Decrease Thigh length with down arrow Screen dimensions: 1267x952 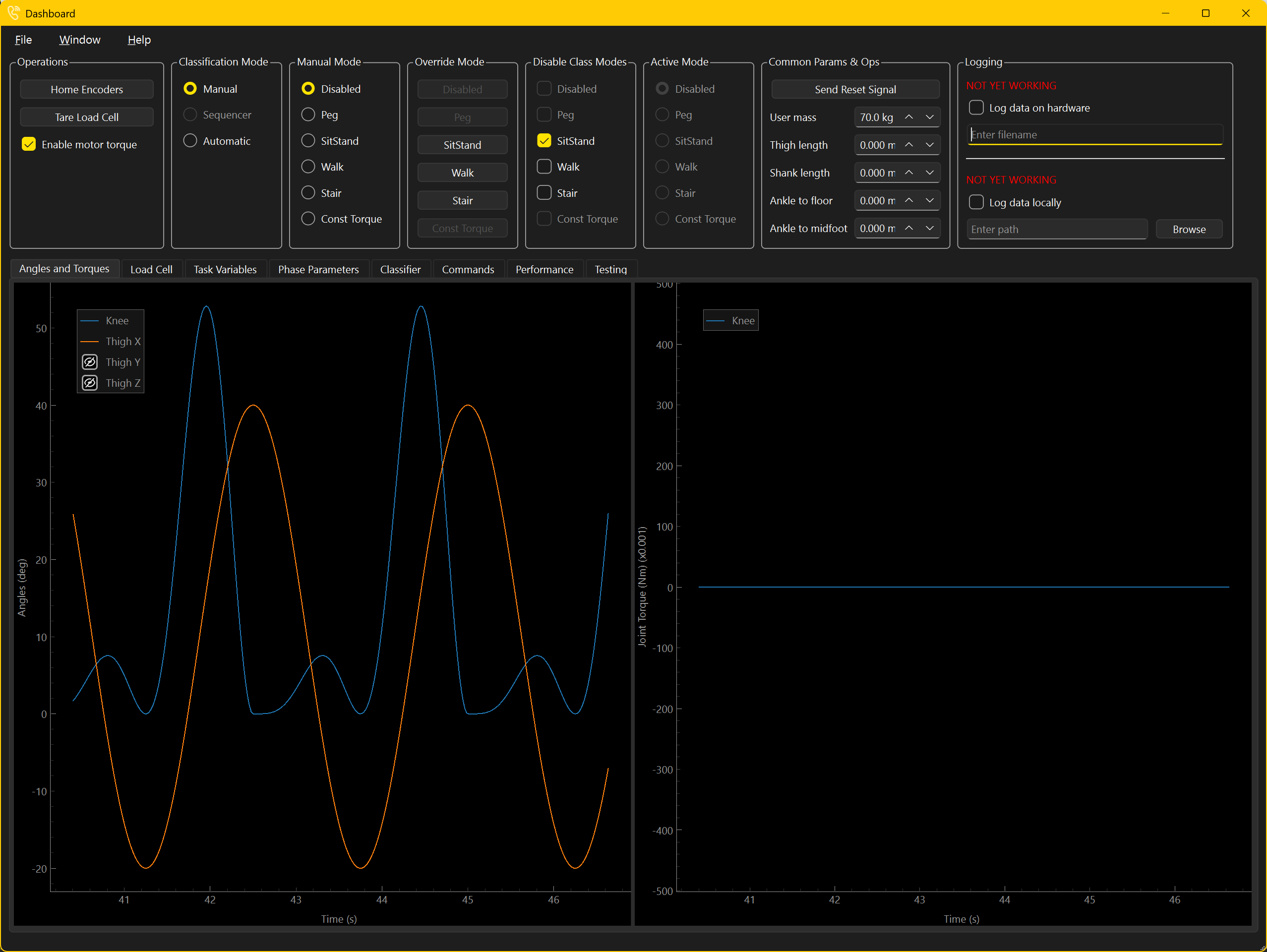coord(930,145)
